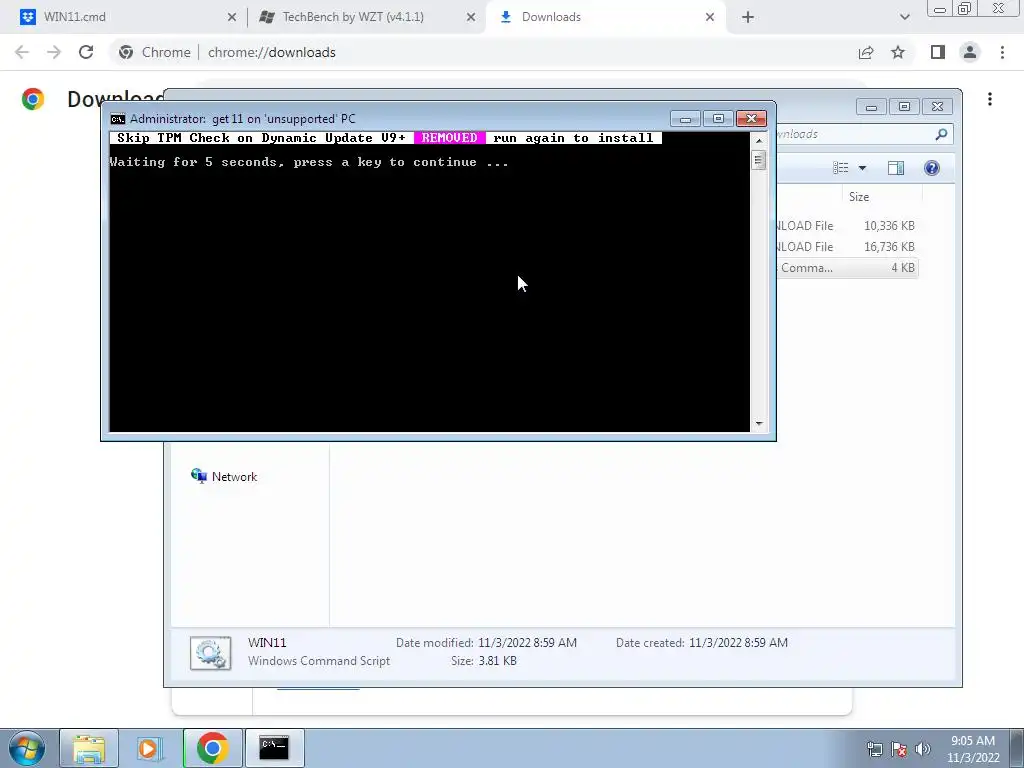The height and width of the screenshot is (768, 1024).
Task: Open volume speaker tray icon
Action: point(923,749)
